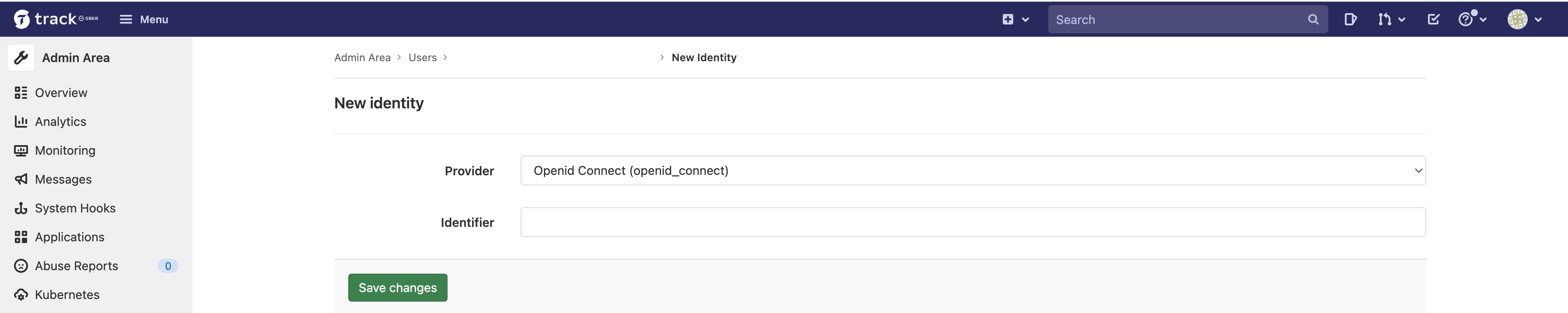
Task: Click the Search input field
Action: click(x=1178, y=19)
